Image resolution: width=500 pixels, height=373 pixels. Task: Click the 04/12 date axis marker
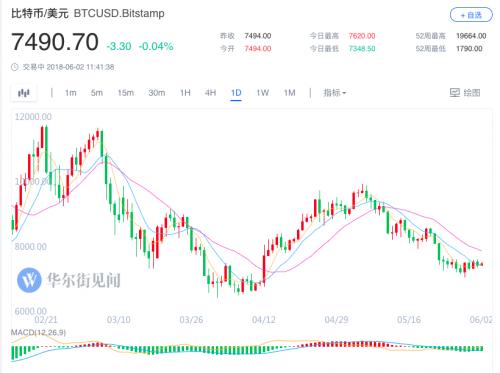(x=264, y=320)
